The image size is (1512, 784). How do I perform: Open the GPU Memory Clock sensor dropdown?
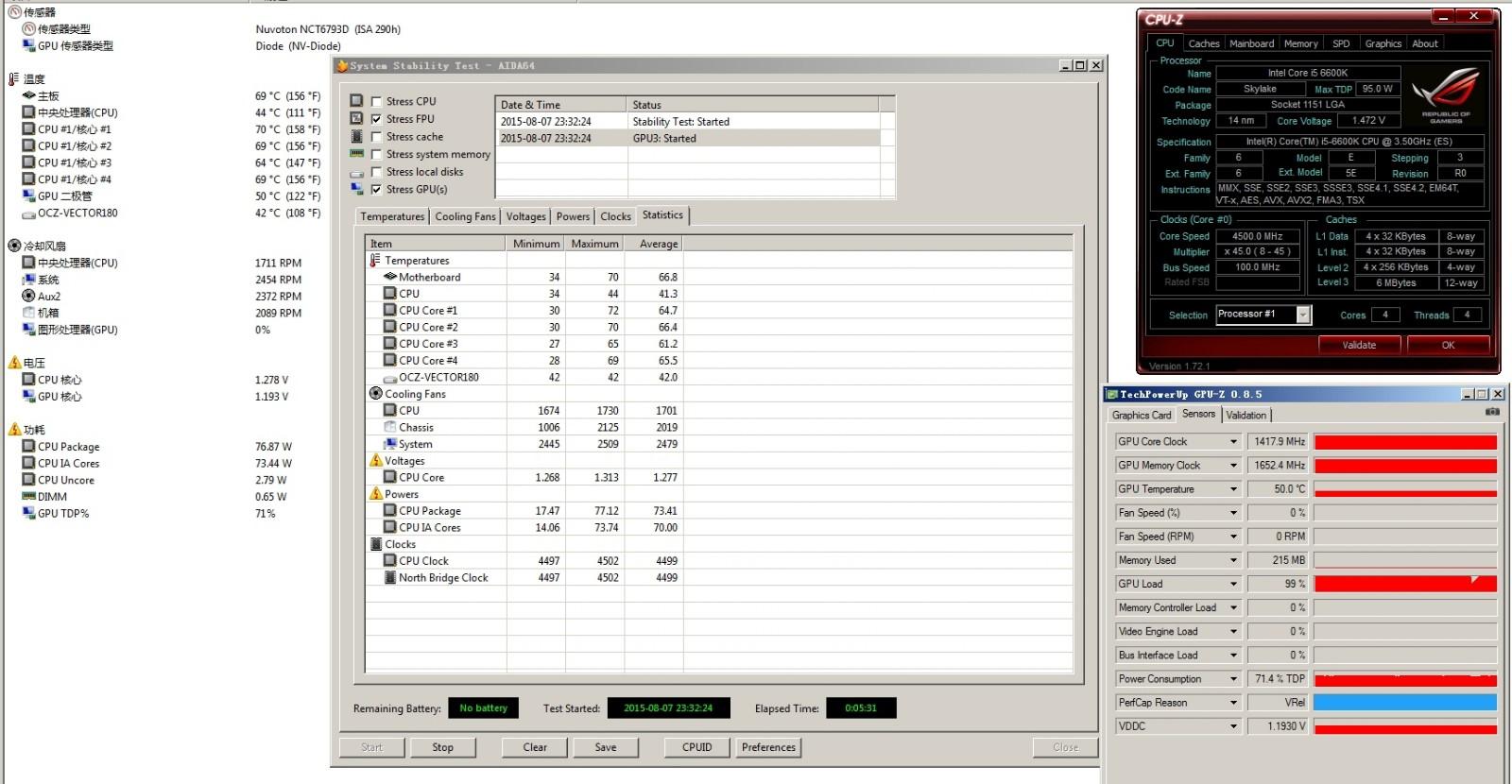pos(1233,466)
